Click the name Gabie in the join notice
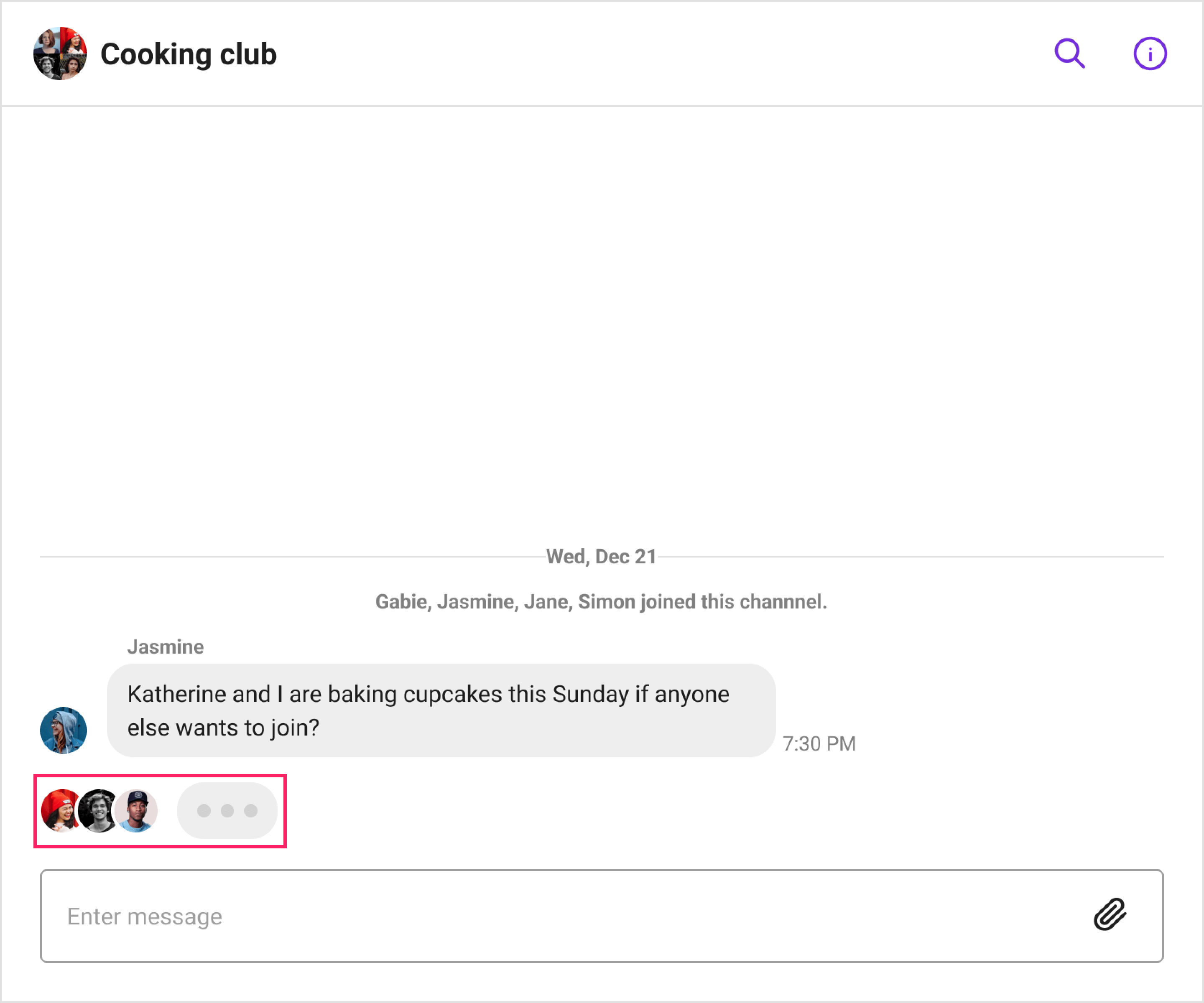The height and width of the screenshot is (1003, 1204). point(403,602)
